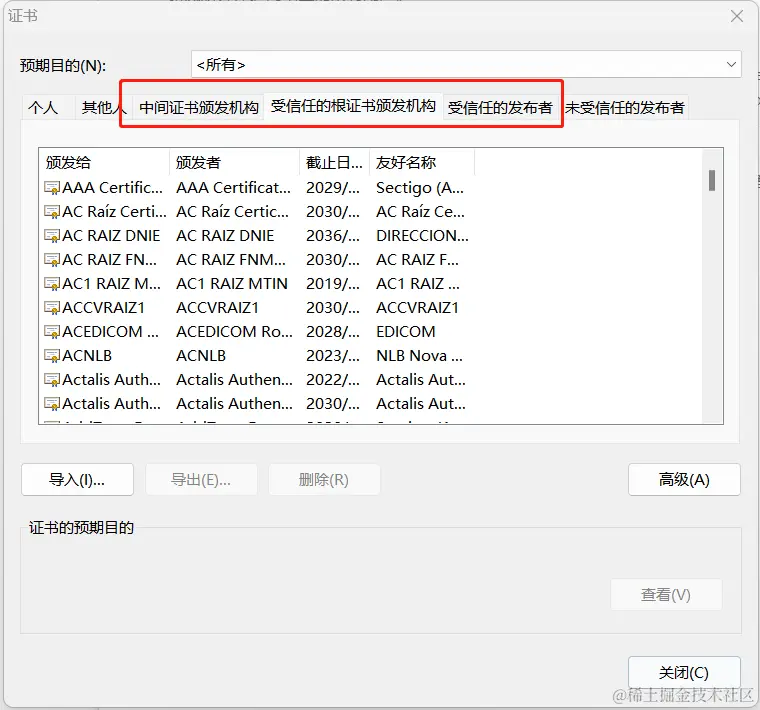Image resolution: width=760 pixels, height=710 pixels.
Task: Click issuer cell ACEDICOM Ro...
Action: pyautogui.click(x=235, y=332)
